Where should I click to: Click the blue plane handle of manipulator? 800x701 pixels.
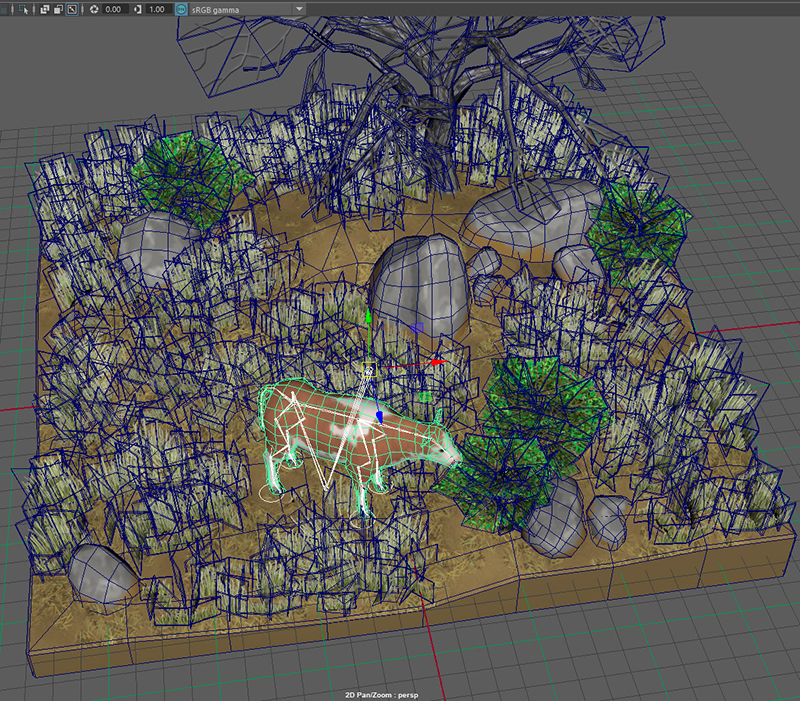[417, 328]
